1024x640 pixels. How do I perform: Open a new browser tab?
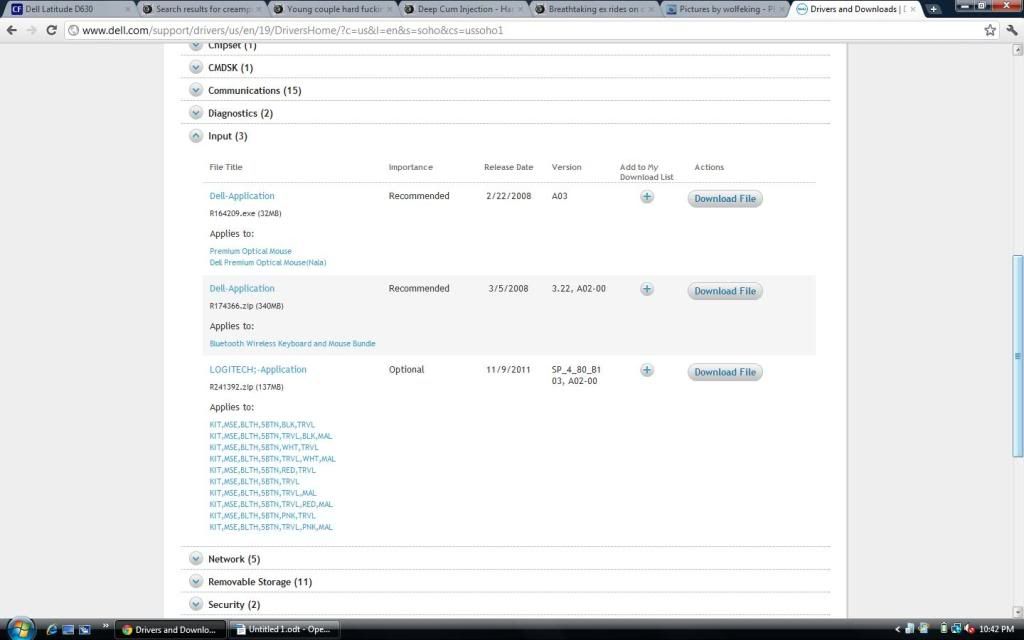click(934, 9)
